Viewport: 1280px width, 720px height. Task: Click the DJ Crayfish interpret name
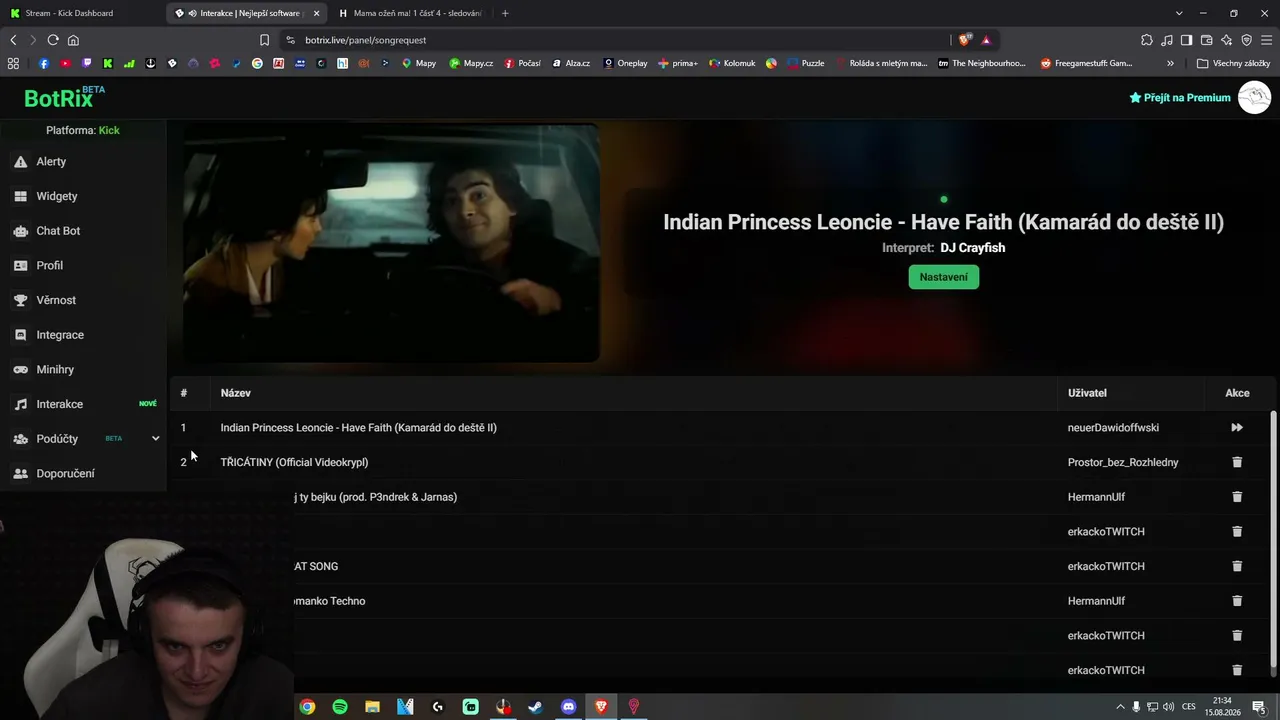coord(972,248)
